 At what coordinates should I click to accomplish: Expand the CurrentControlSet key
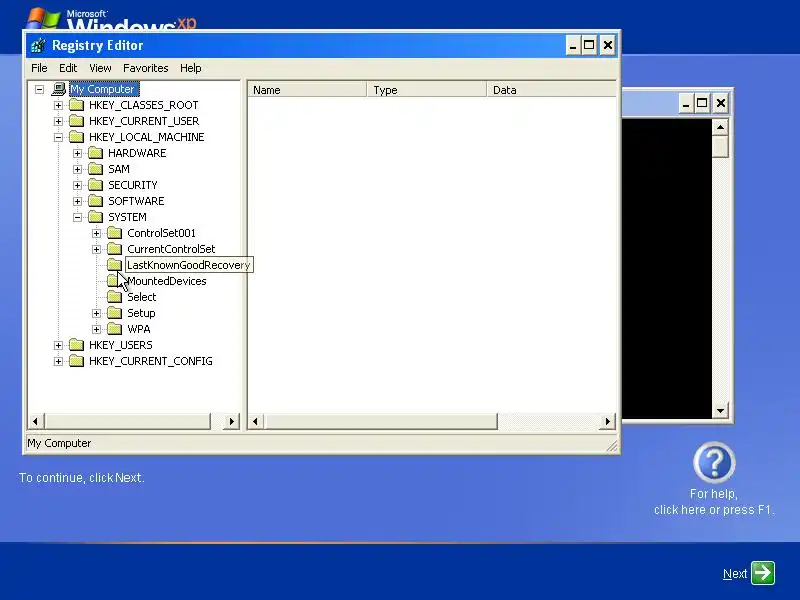click(x=96, y=249)
